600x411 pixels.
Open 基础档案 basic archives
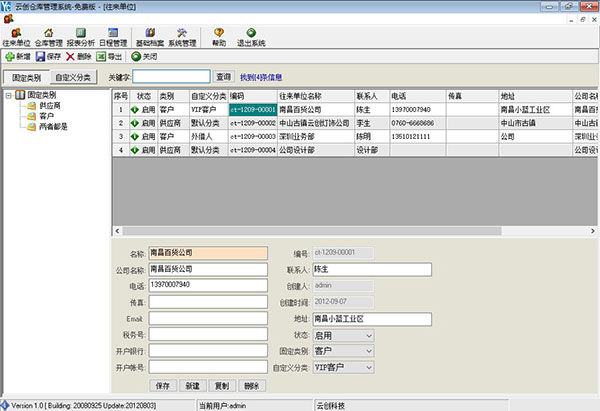[x=150, y=37]
